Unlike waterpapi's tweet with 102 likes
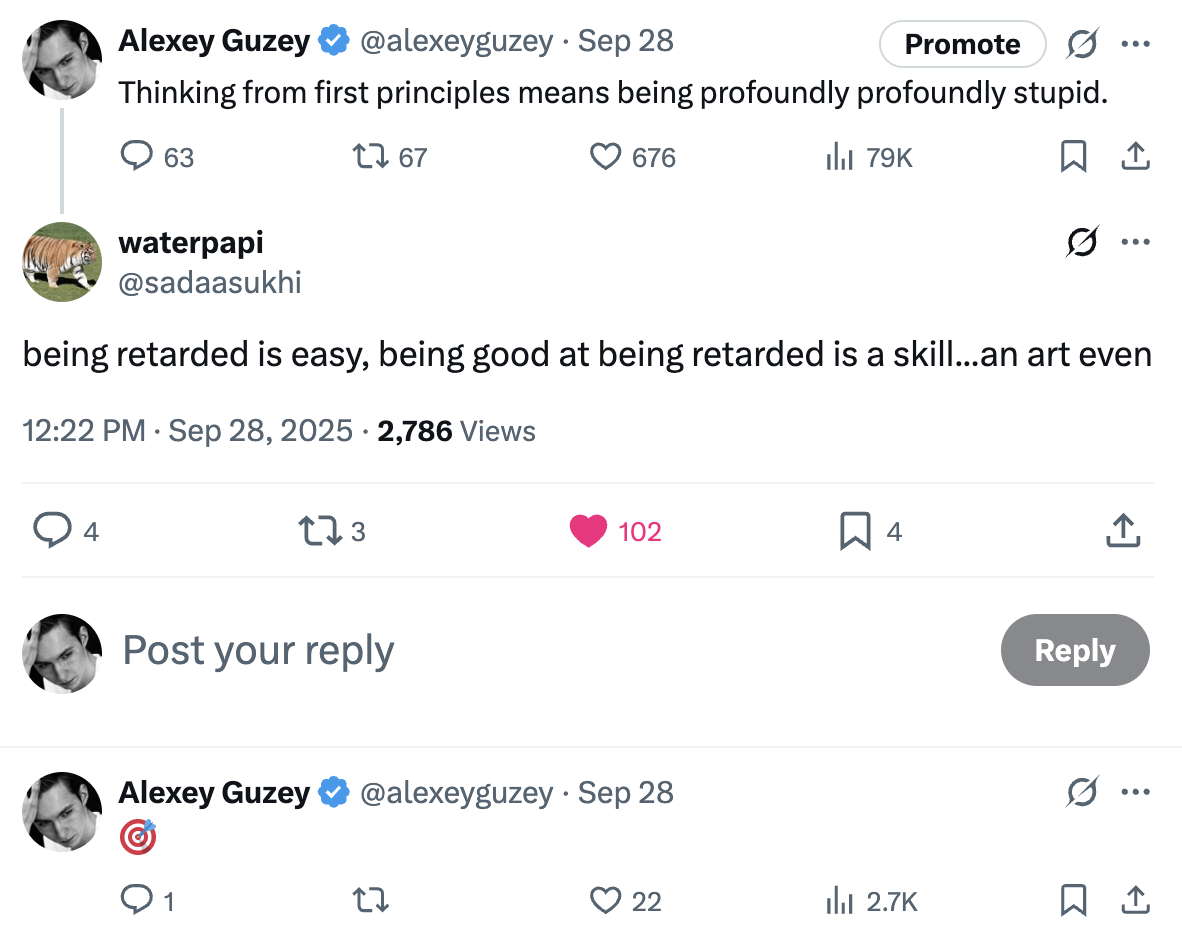This screenshot has height=942, width=1182. [589, 531]
